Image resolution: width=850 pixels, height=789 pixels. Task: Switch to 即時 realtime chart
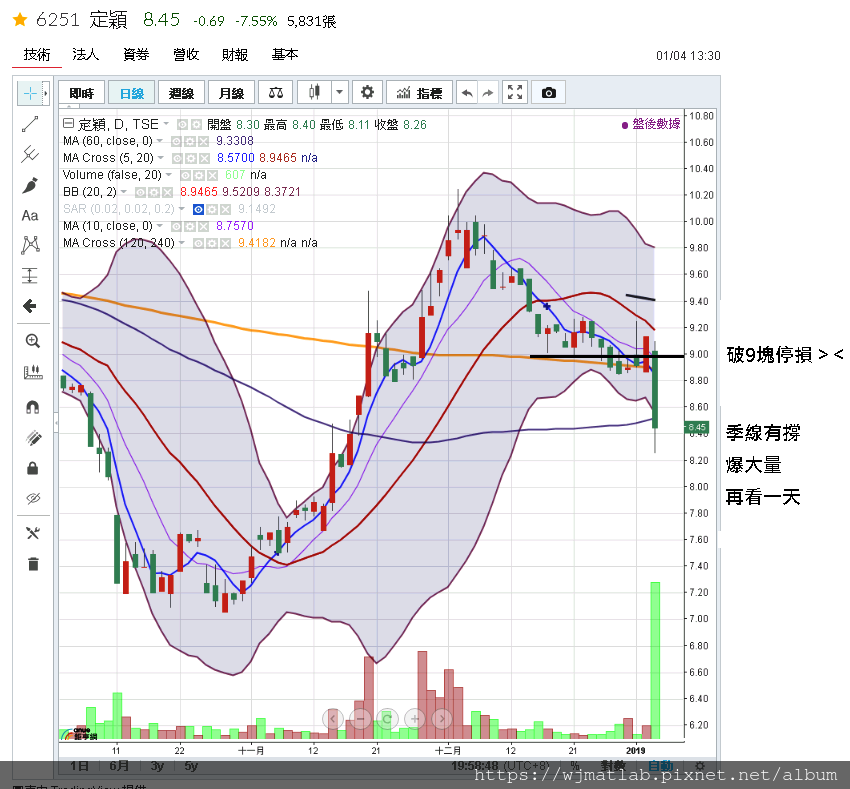82,93
